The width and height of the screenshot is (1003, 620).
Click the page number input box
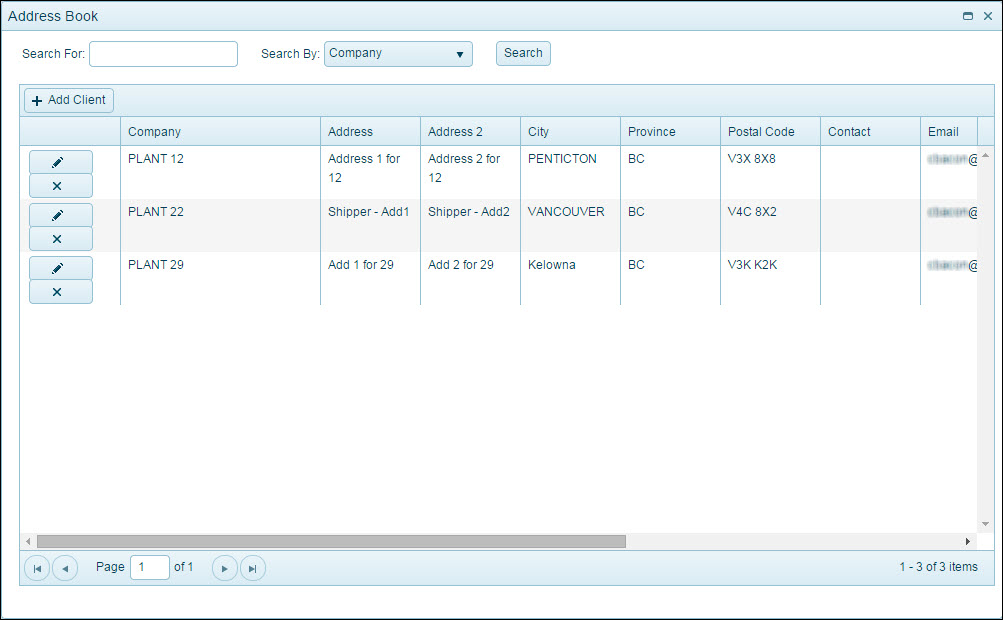[150, 567]
